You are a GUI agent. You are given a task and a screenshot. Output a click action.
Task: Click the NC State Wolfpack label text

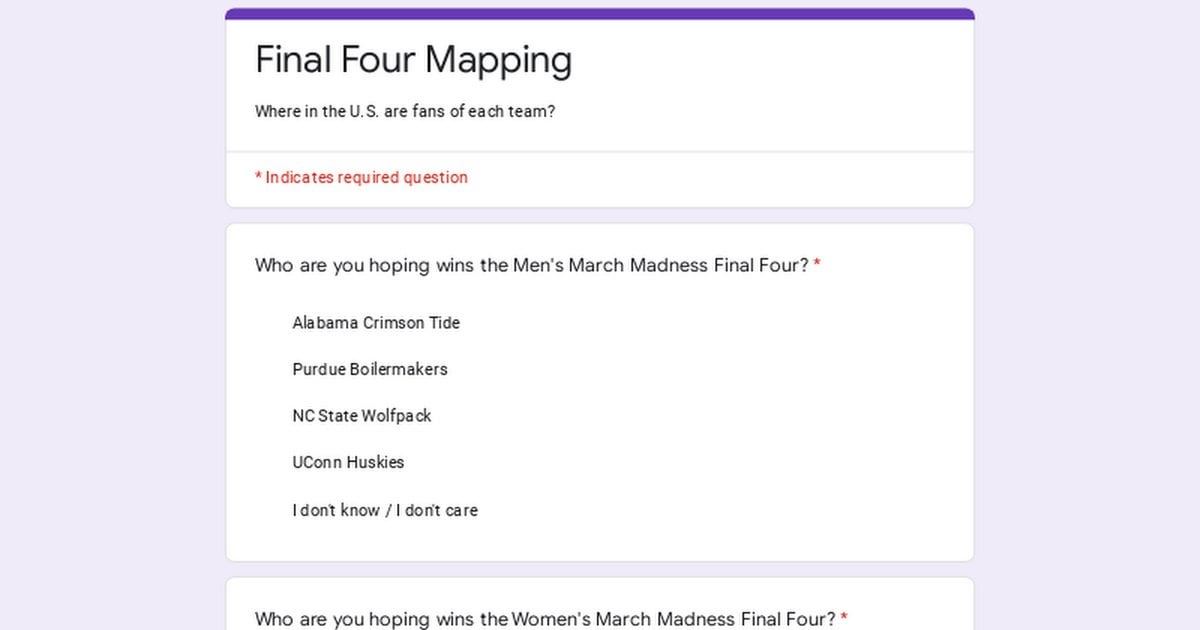click(x=361, y=415)
